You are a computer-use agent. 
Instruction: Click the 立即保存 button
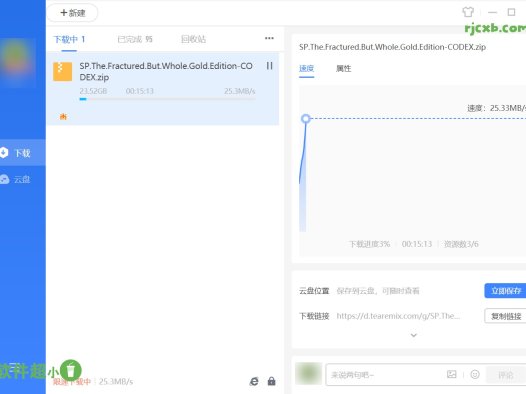click(506, 291)
